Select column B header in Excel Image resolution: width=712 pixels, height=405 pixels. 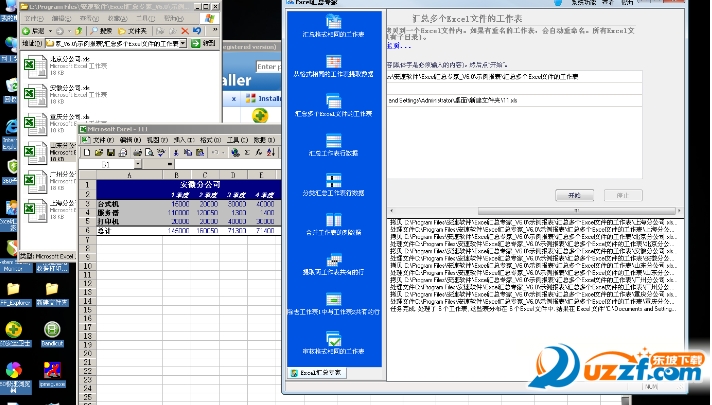177,175
